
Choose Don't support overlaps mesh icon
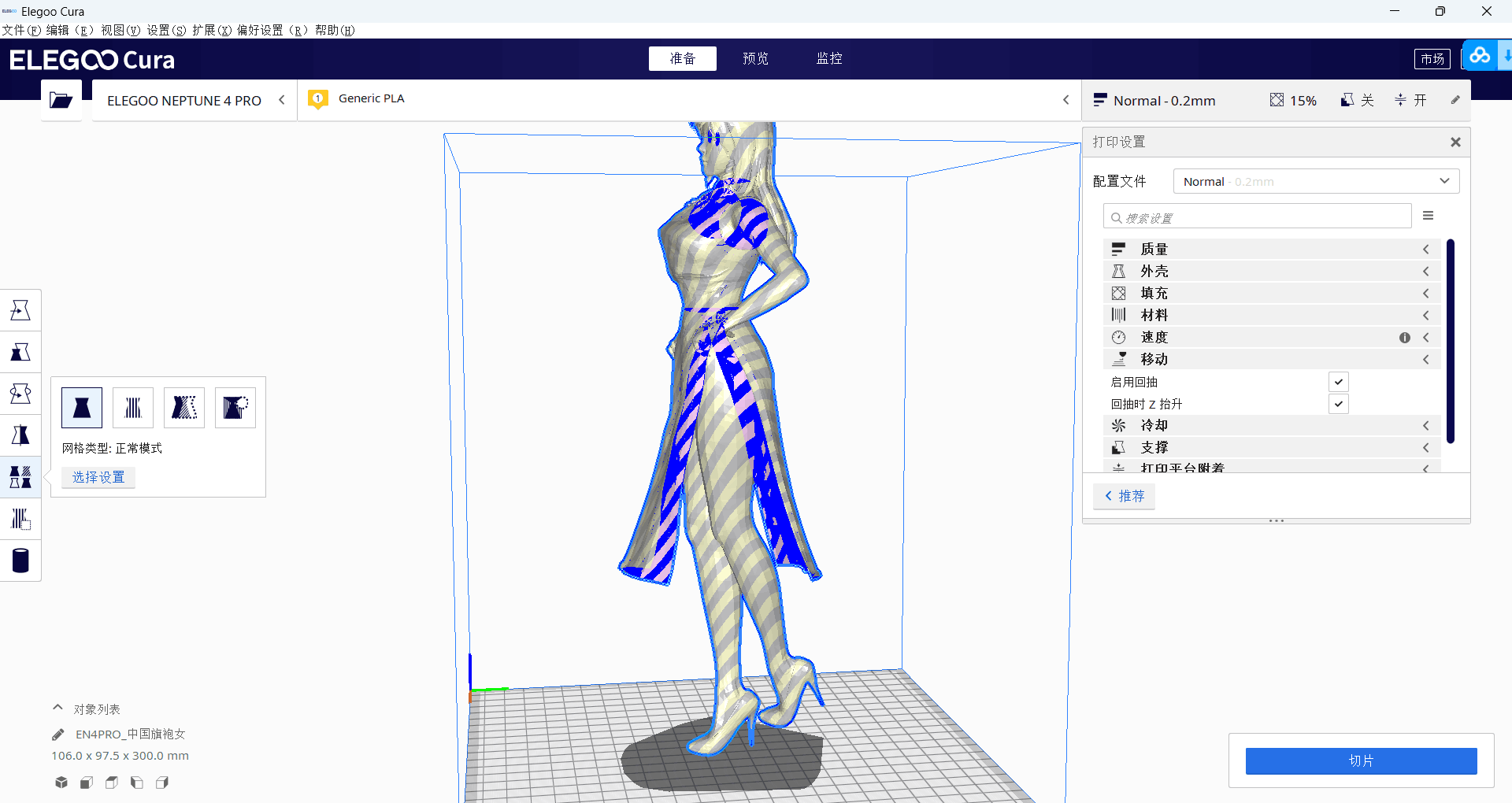click(x=235, y=408)
